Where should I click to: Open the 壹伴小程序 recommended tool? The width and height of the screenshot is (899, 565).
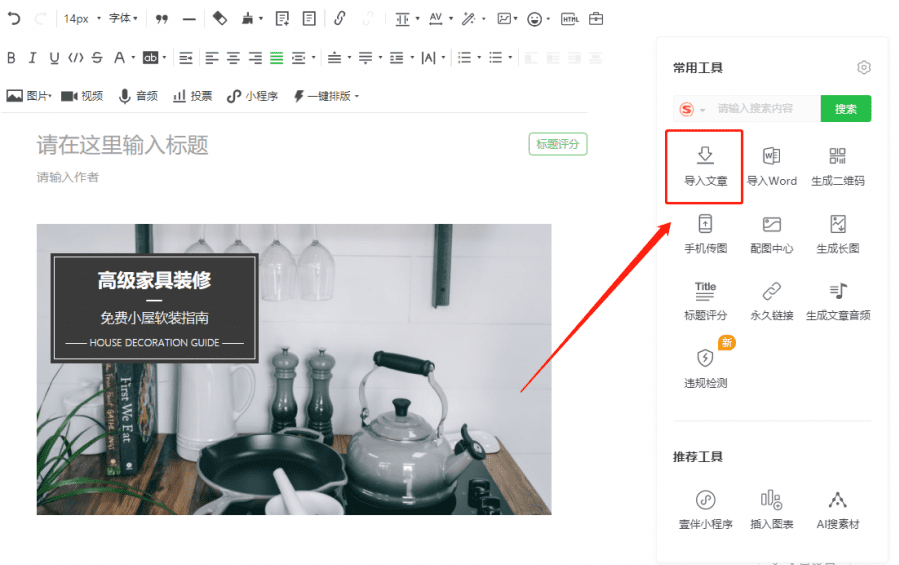coord(705,509)
